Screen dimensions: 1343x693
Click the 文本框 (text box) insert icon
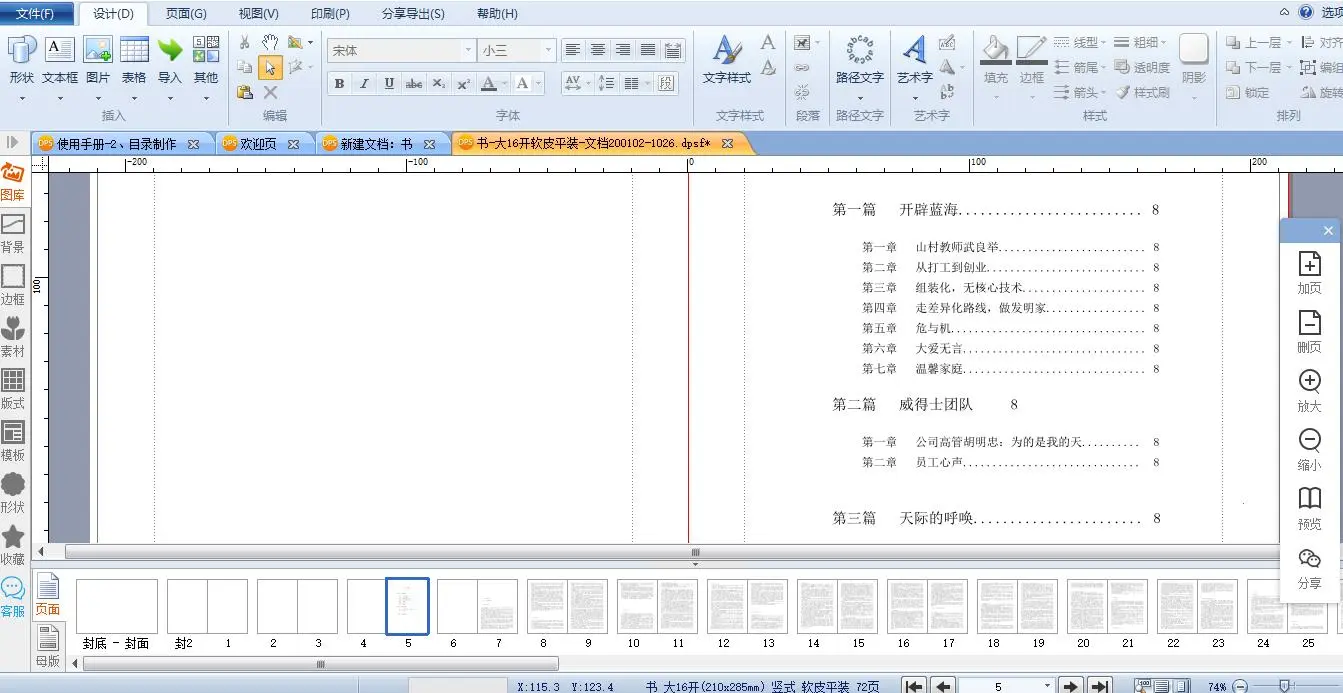(60, 50)
